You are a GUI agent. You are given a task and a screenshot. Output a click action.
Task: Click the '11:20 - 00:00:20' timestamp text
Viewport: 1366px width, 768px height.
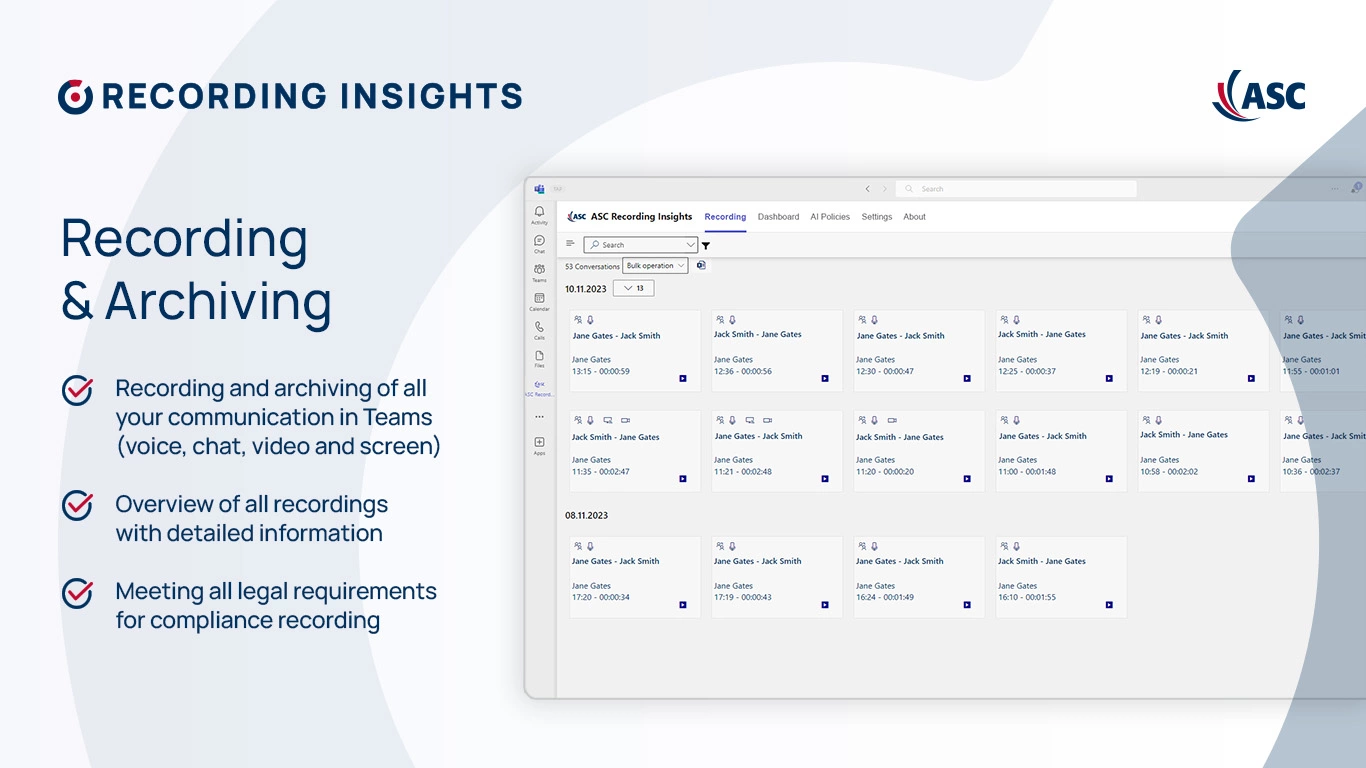click(x=885, y=472)
